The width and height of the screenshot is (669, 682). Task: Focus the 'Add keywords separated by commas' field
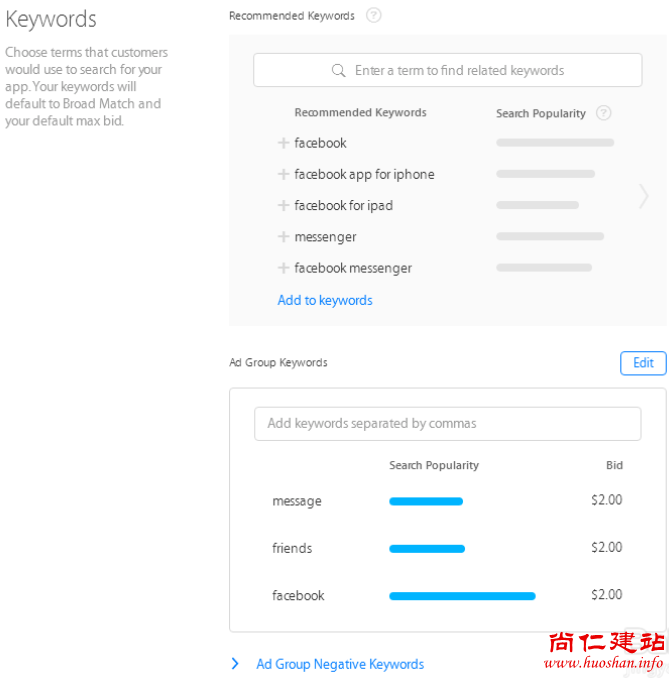[447, 423]
